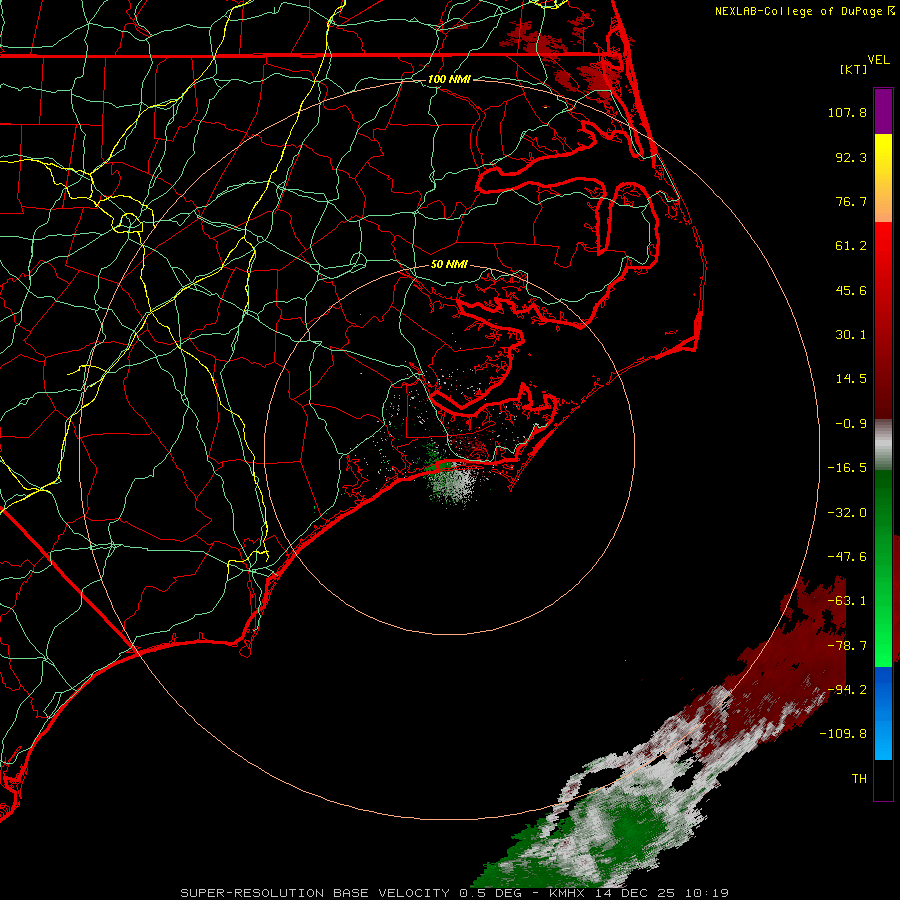Viewport: 900px width, 900px height.
Task: Click the TH legend label
Action: [859, 779]
